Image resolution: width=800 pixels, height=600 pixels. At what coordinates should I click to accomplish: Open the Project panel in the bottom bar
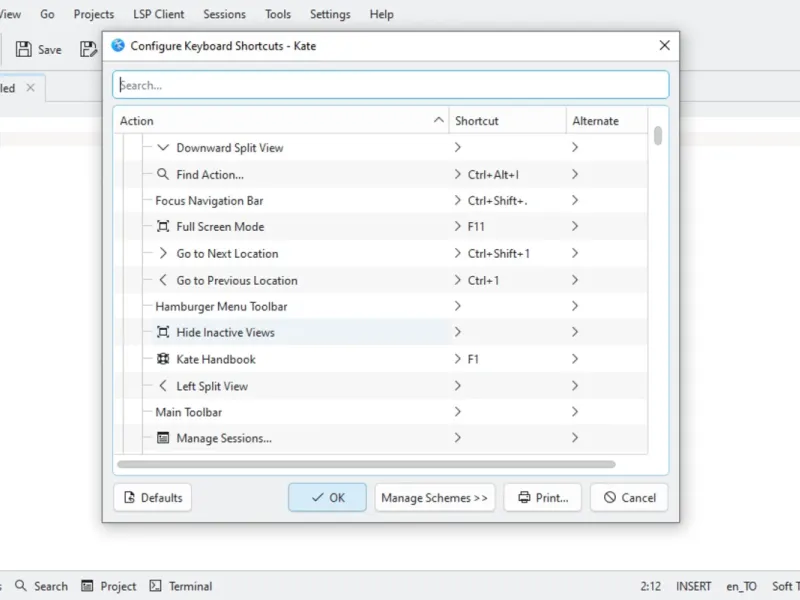pyautogui.click(x=109, y=586)
